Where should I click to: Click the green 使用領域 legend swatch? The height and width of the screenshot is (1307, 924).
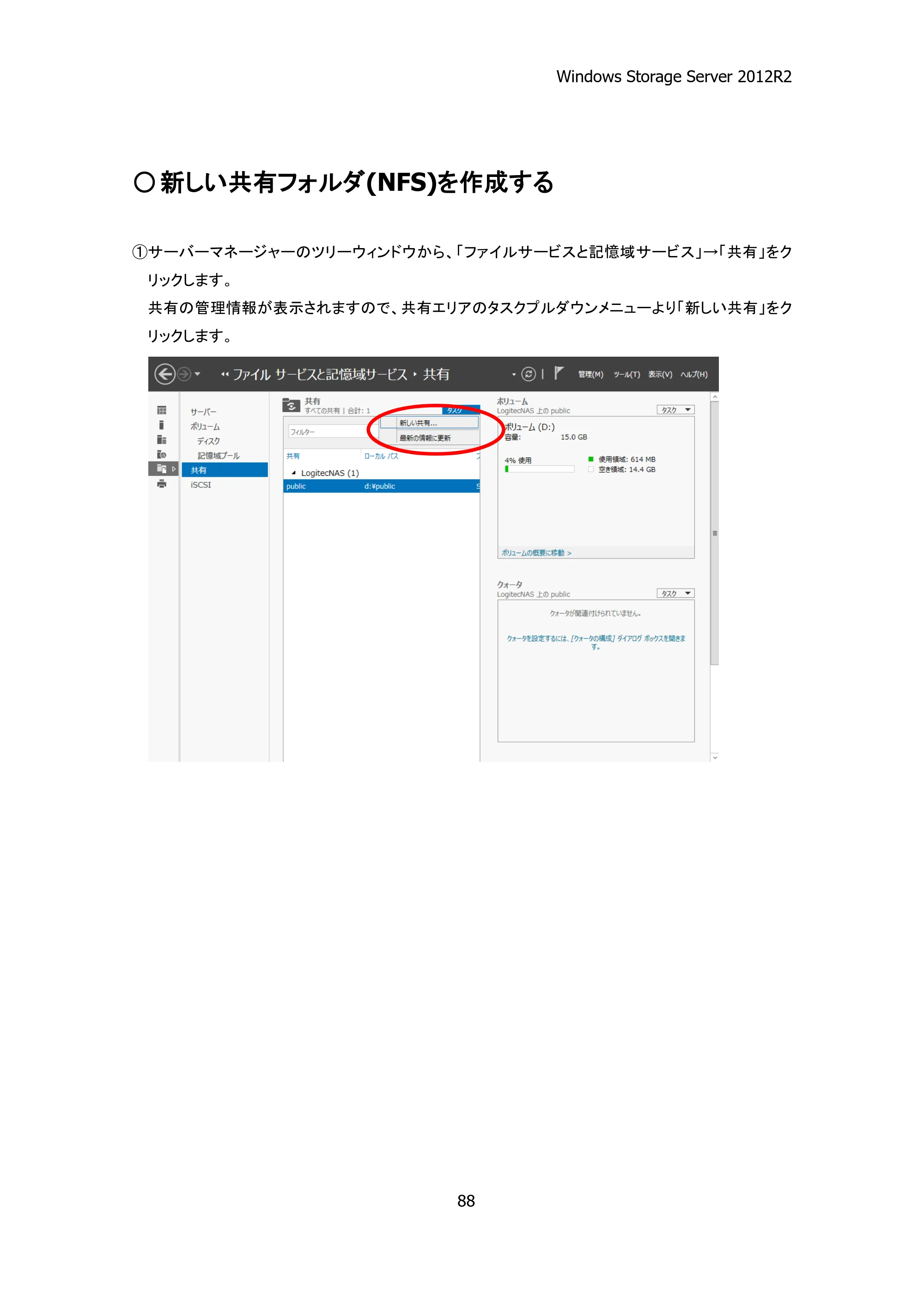(x=591, y=459)
